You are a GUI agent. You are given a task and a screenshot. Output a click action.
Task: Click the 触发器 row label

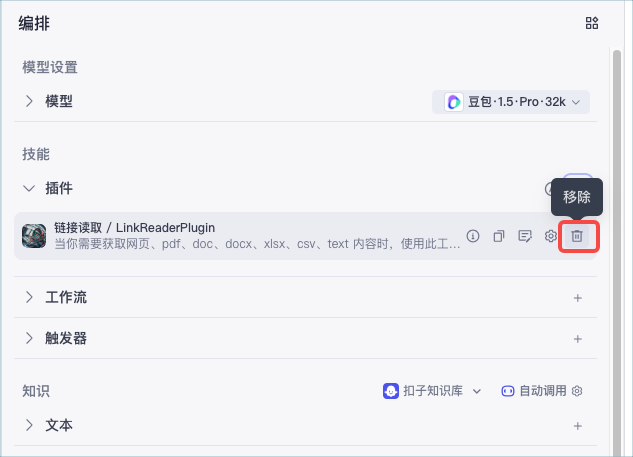pos(66,338)
